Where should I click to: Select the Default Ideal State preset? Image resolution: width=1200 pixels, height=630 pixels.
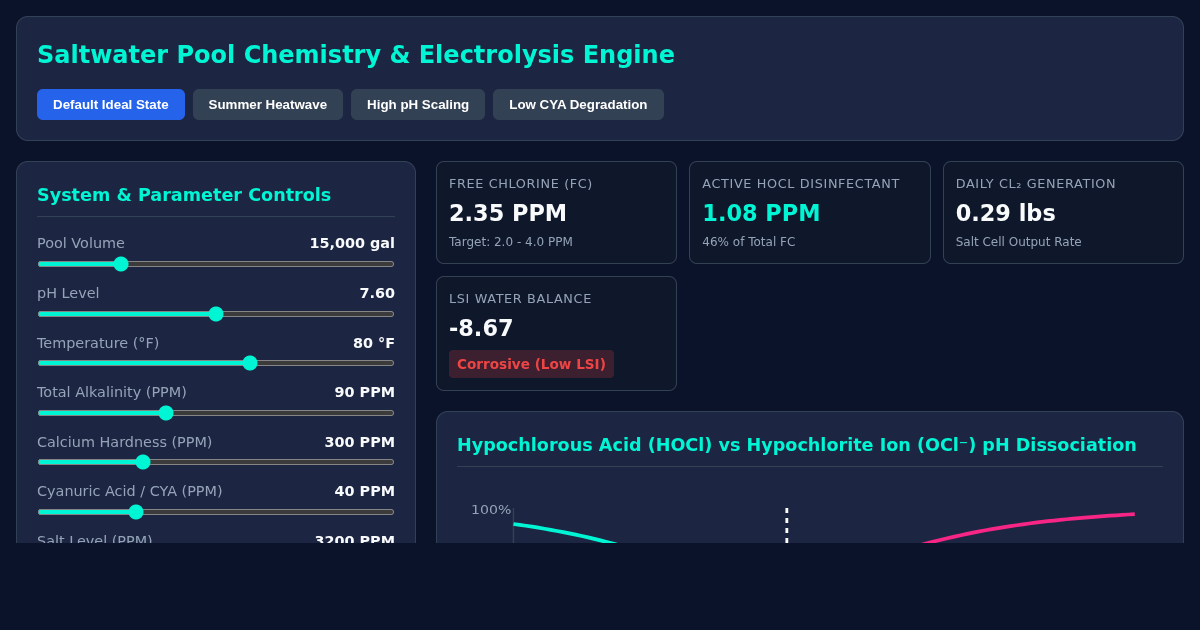(111, 104)
